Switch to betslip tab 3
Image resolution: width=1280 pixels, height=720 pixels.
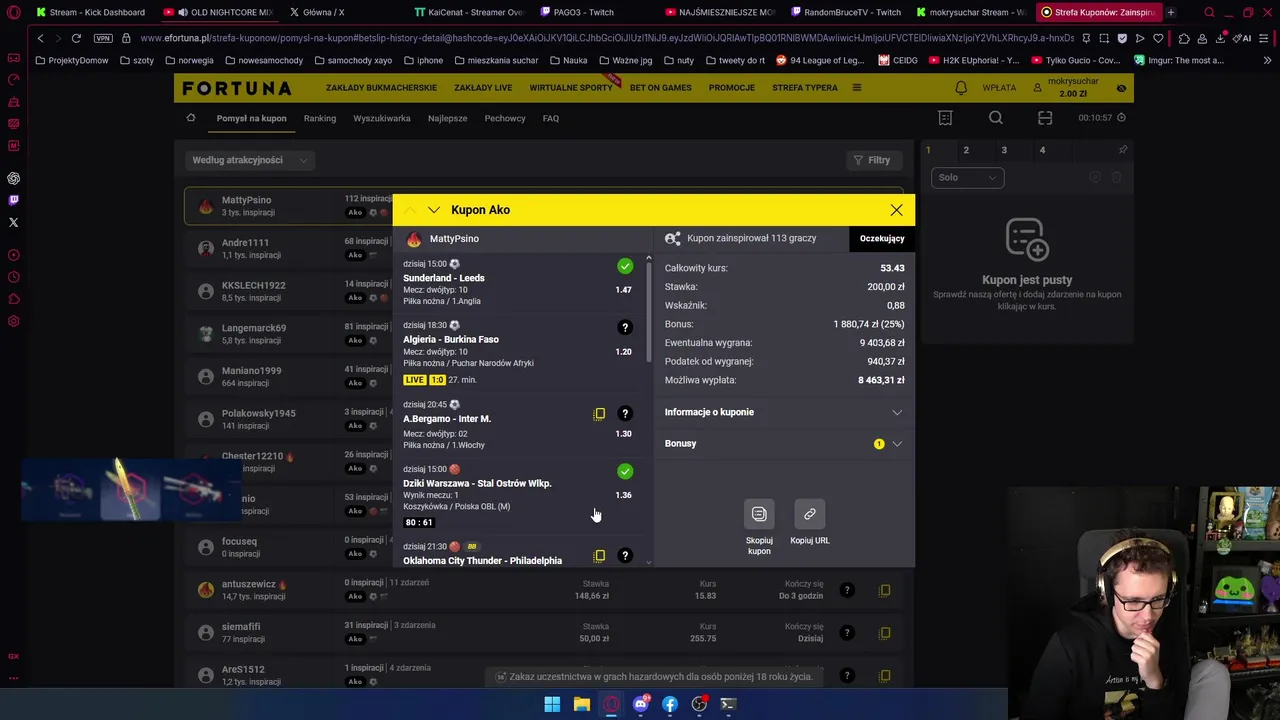(1004, 150)
